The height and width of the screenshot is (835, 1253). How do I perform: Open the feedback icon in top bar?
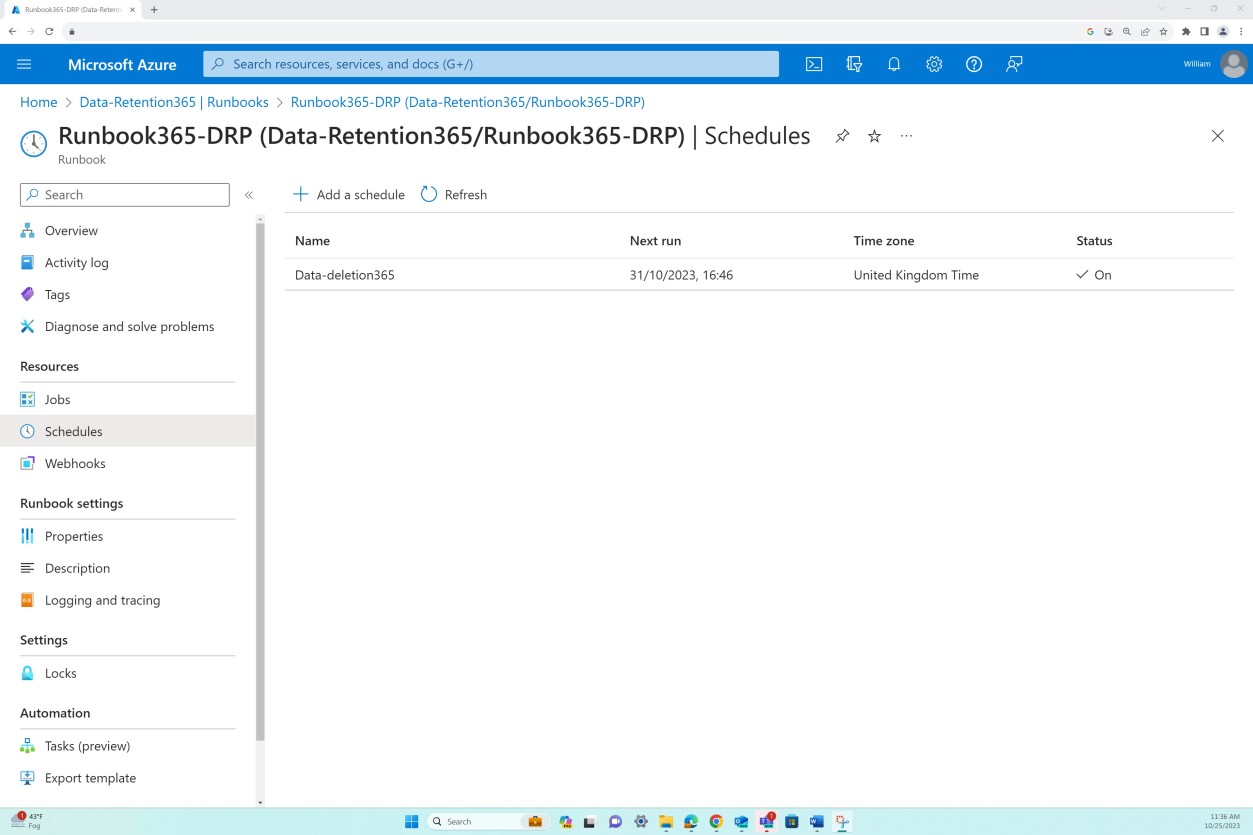pyautogui.click(x=1013, y=63)
